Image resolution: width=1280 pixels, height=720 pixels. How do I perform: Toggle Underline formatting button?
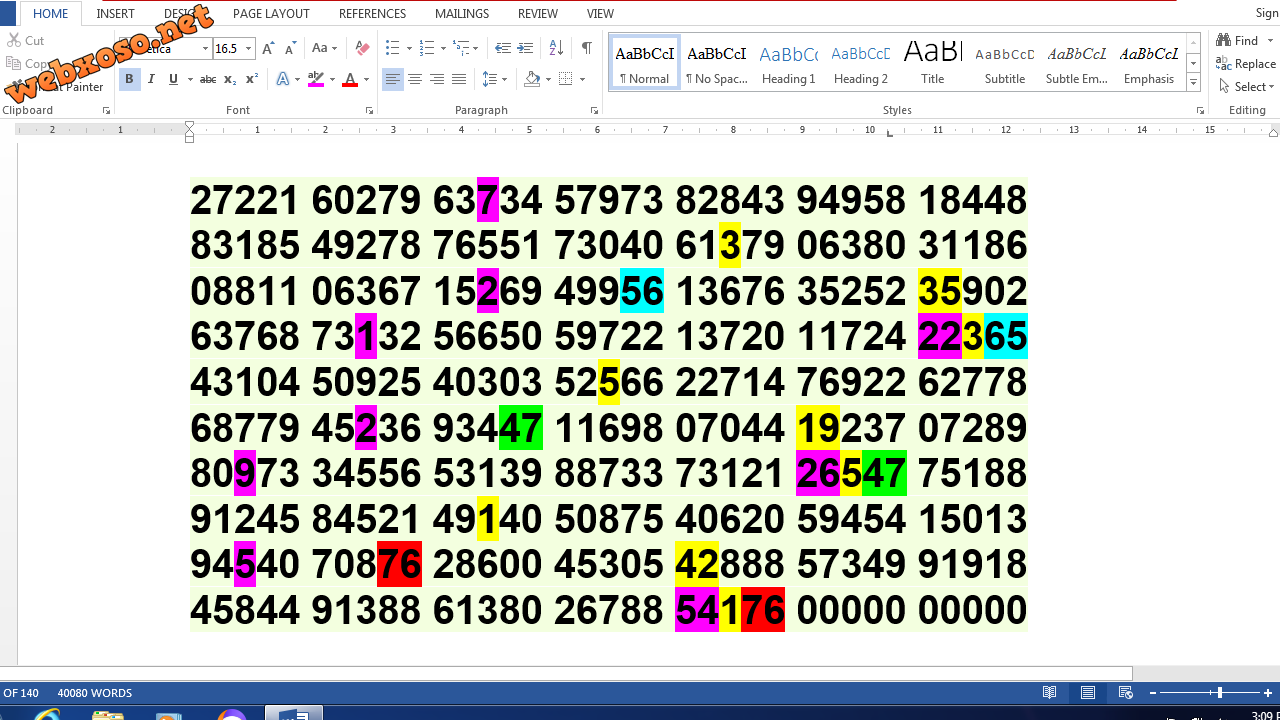173,79
